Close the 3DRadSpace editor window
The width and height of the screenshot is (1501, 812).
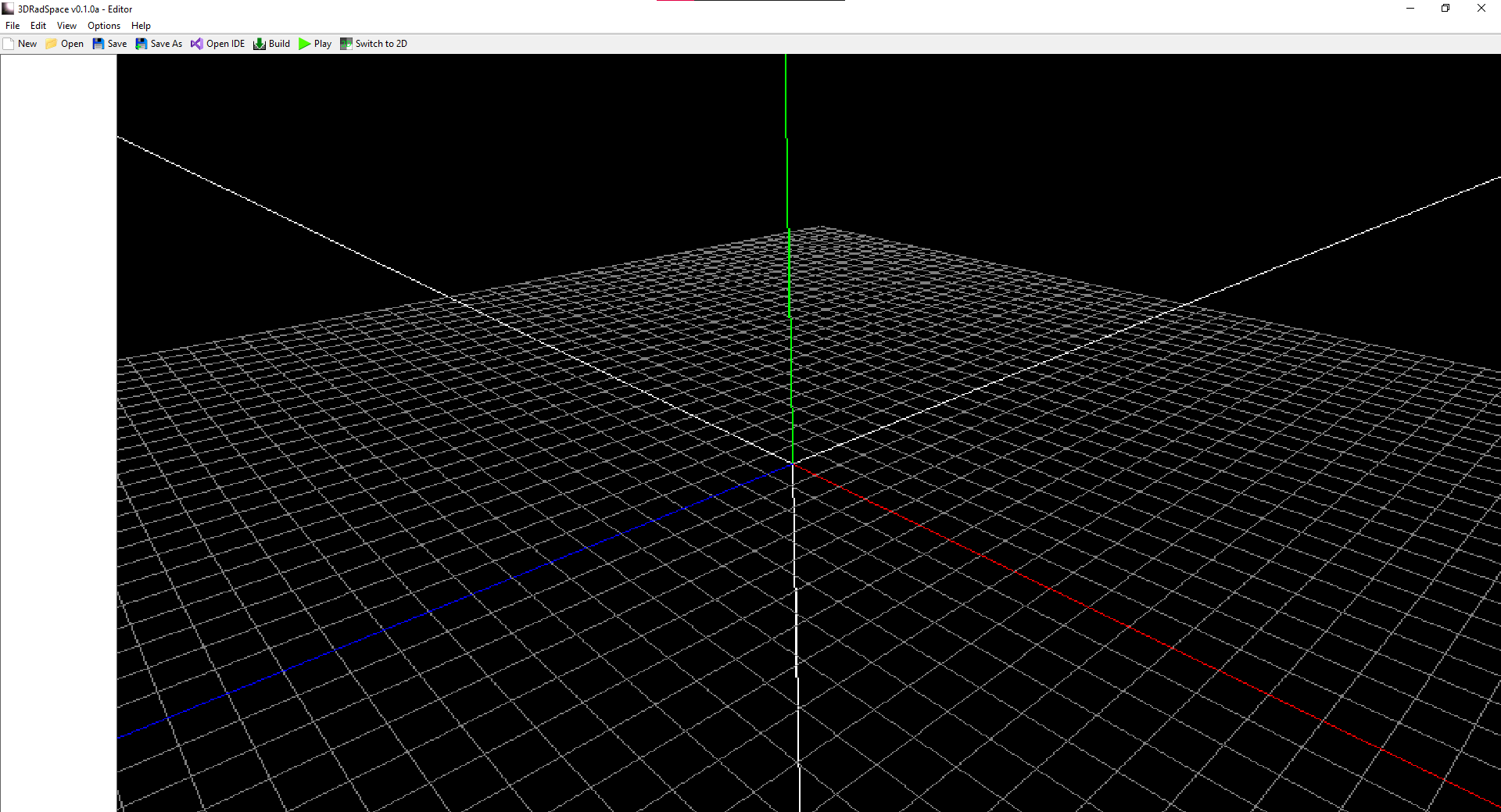1481,9
